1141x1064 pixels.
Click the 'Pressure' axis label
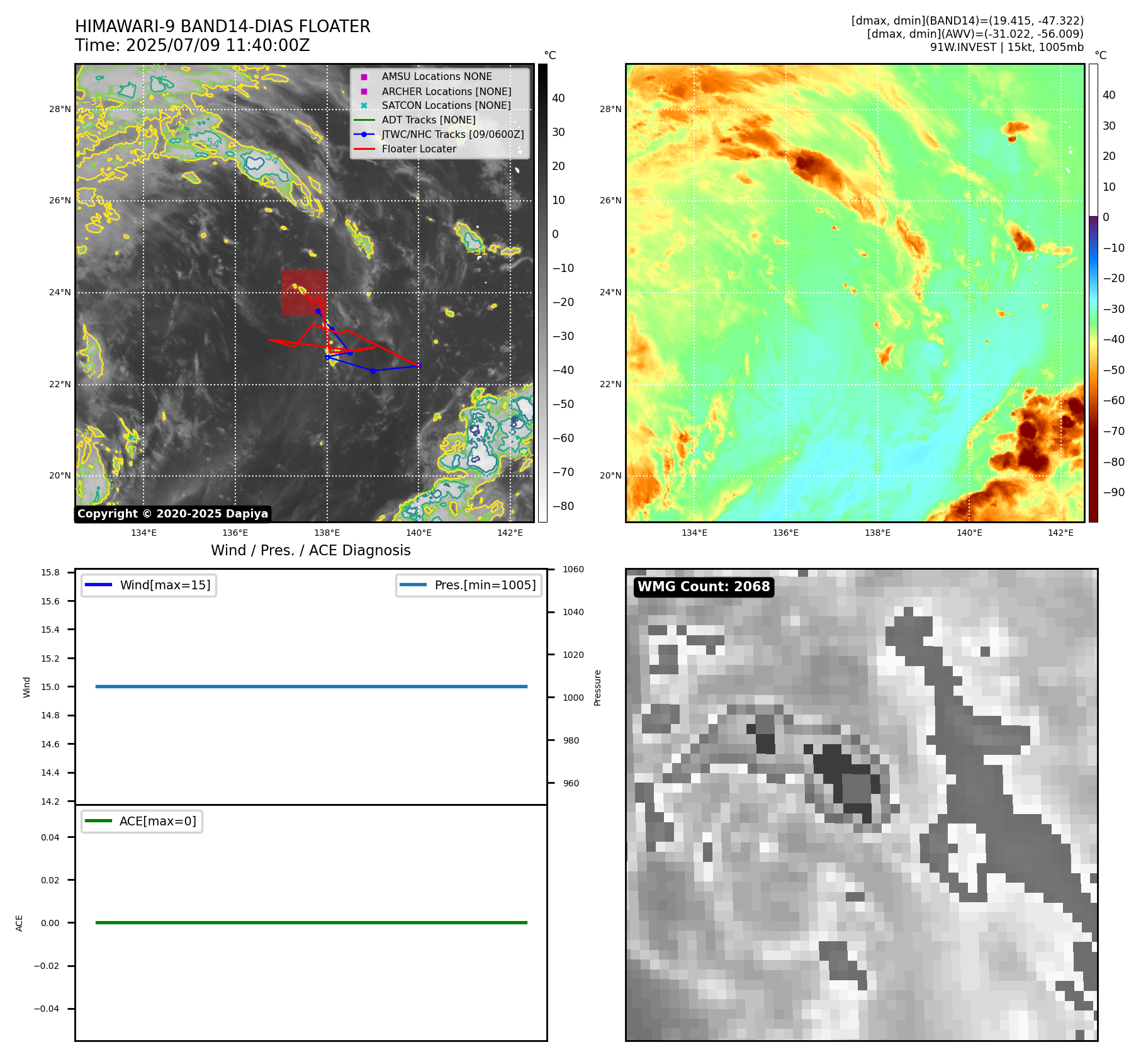(598, 688)
